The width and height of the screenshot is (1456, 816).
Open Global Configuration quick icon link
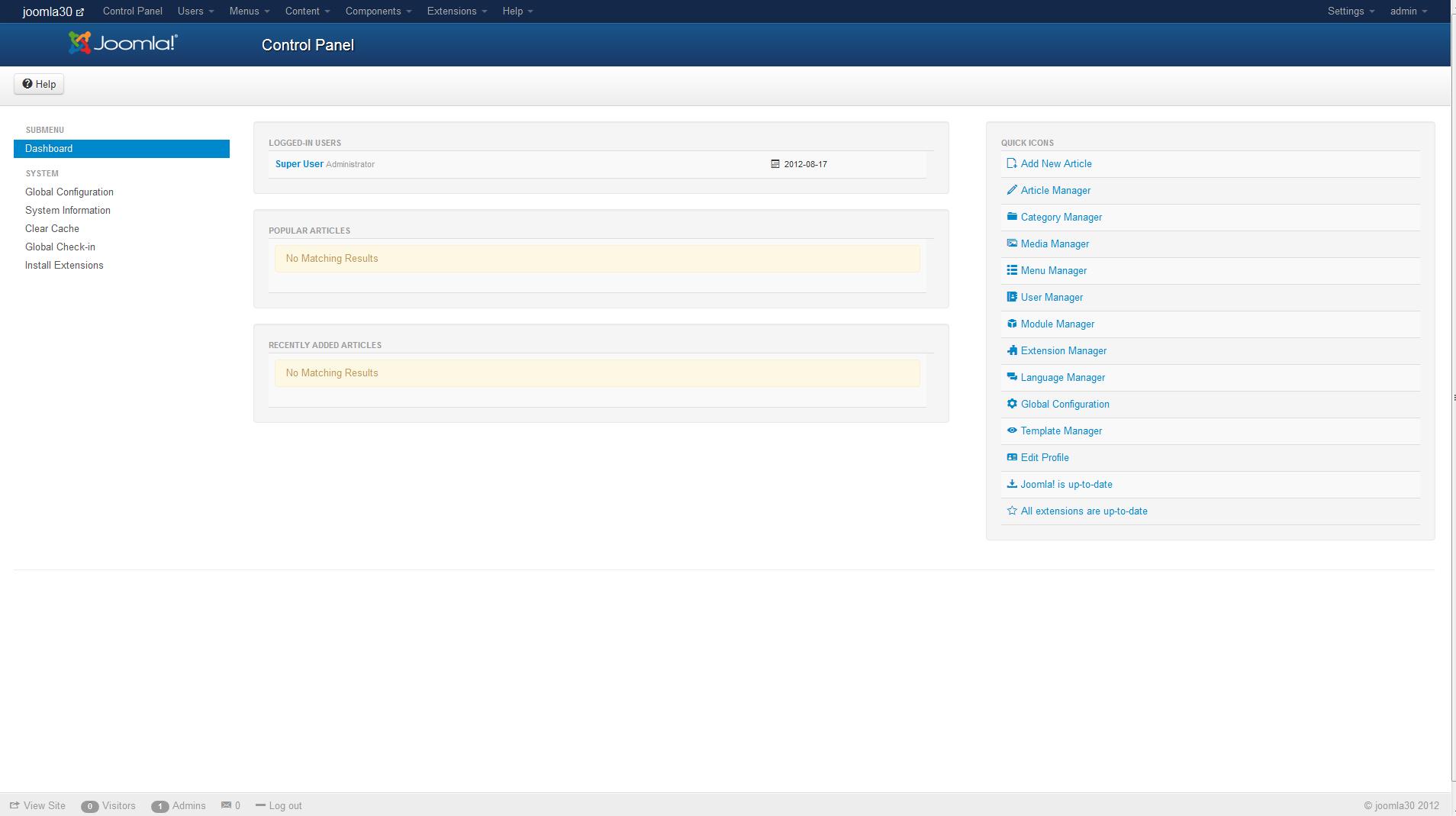click(x=1065, y=404)
